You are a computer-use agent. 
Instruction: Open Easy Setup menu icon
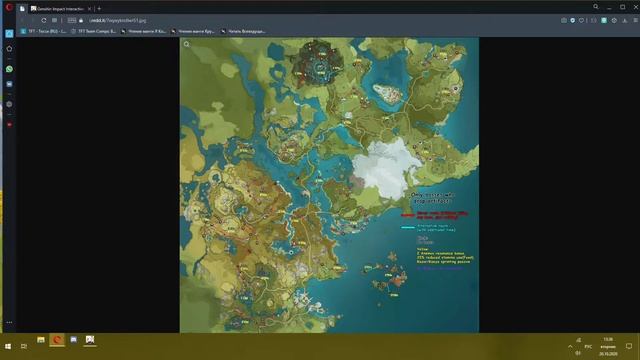coord(636,20)
